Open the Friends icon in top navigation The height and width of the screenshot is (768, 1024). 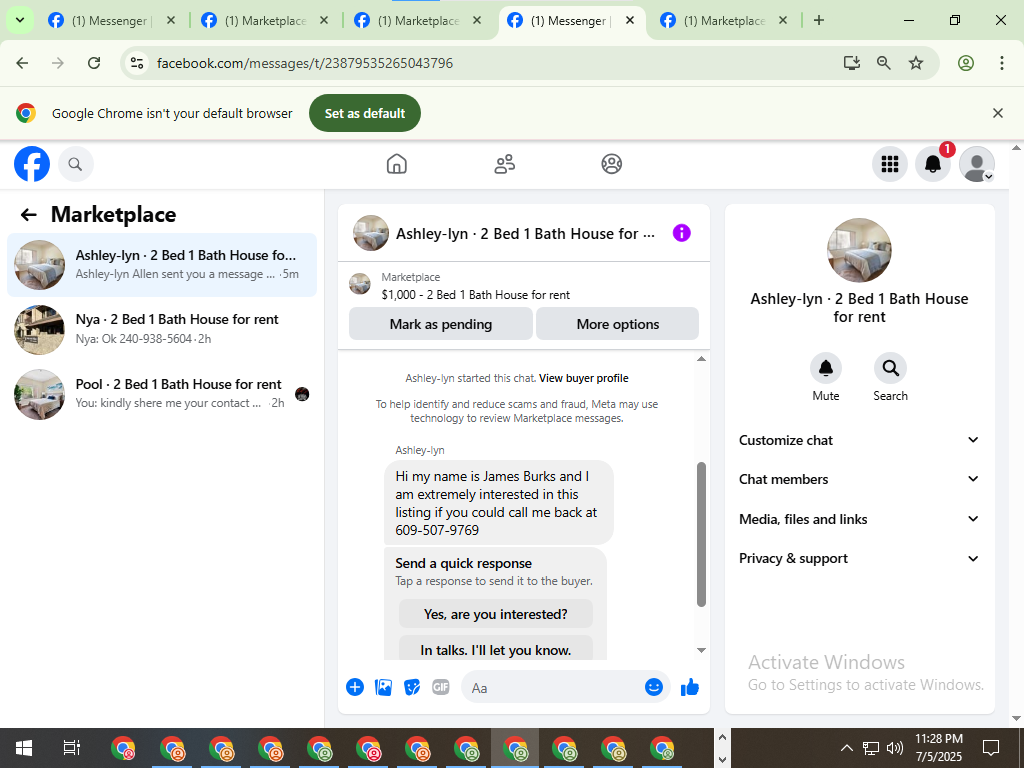(504, 164)
